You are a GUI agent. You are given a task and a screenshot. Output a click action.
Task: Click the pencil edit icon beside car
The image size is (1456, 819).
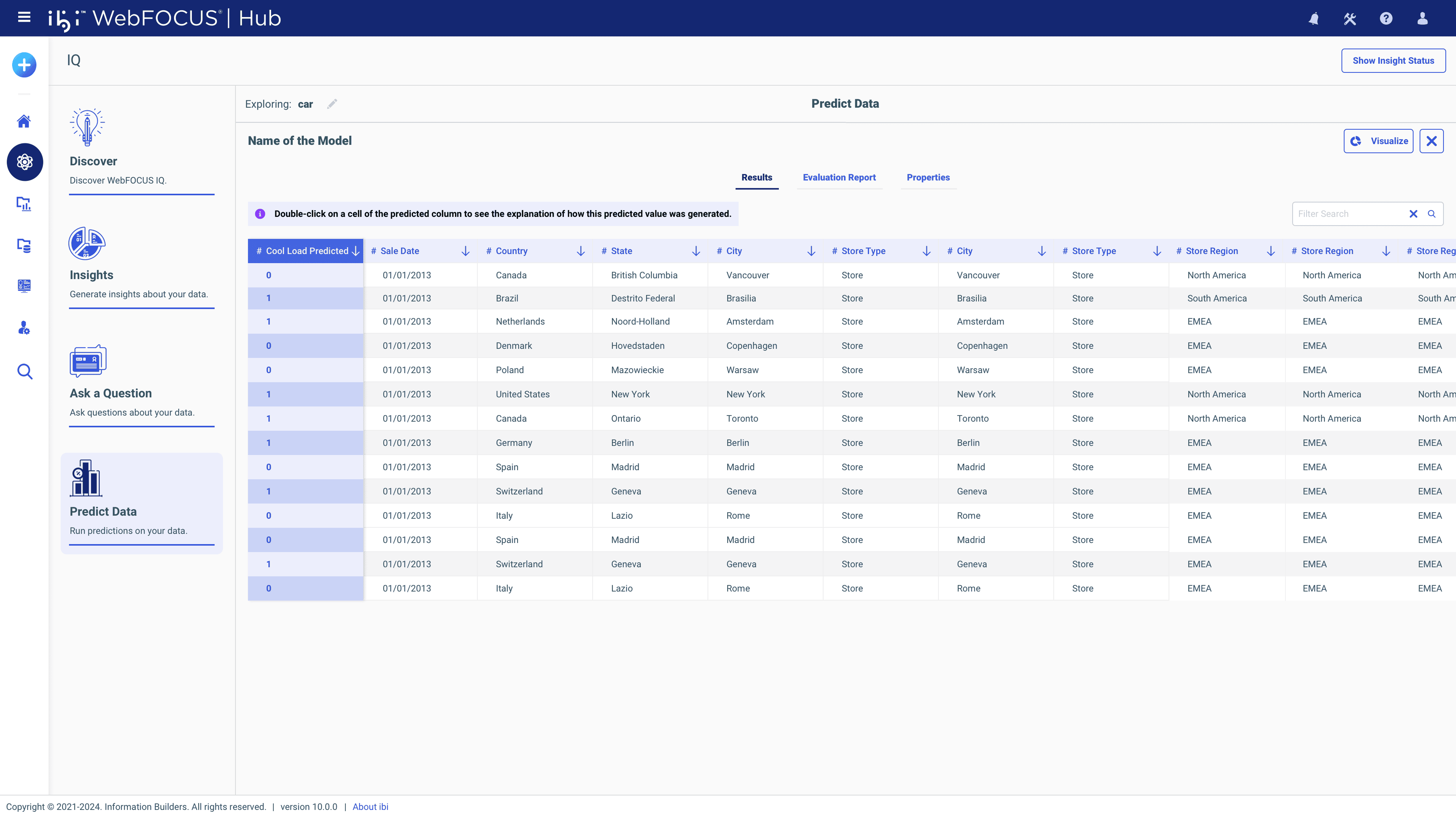332,104
